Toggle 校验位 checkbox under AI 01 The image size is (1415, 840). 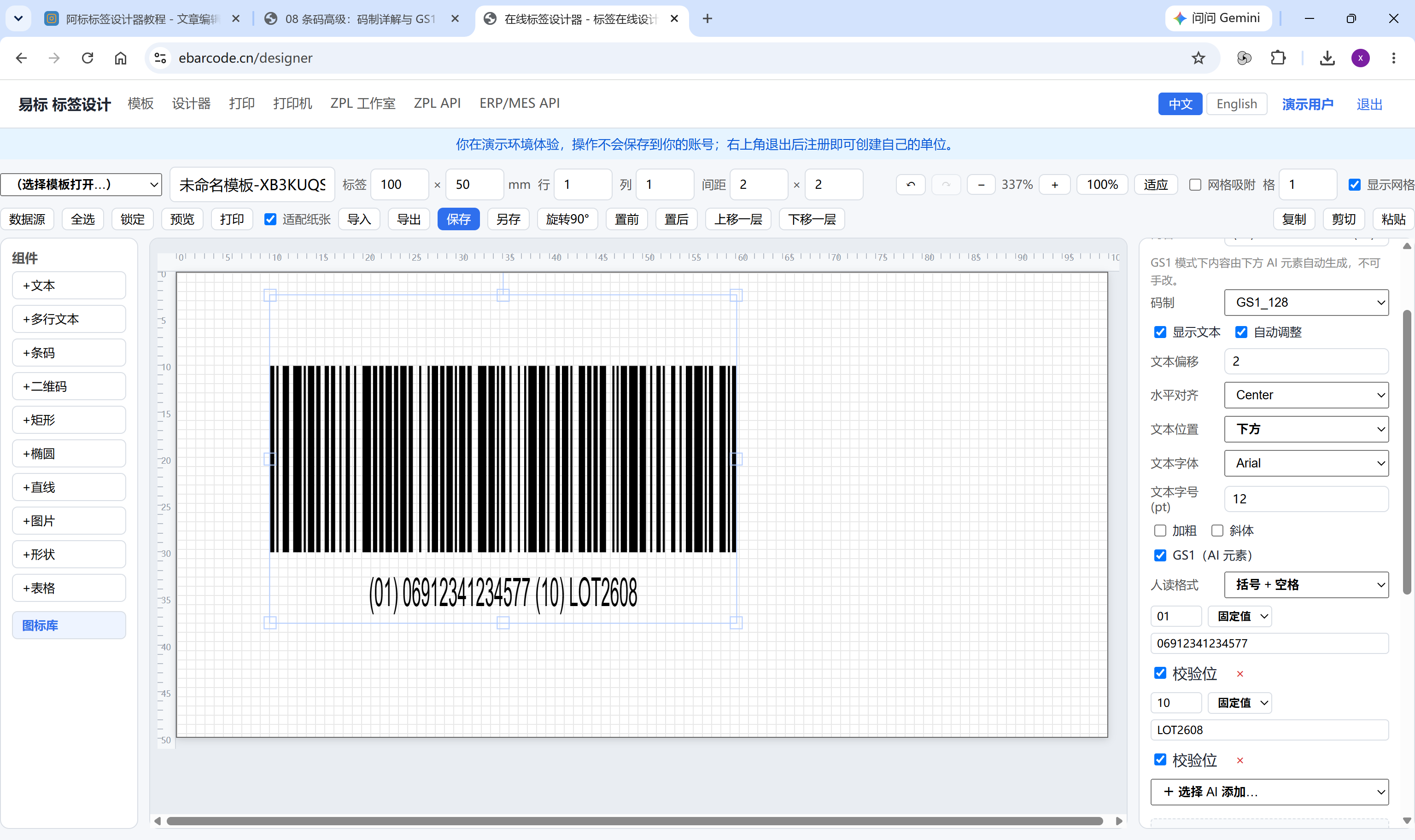coord(1160,673)
